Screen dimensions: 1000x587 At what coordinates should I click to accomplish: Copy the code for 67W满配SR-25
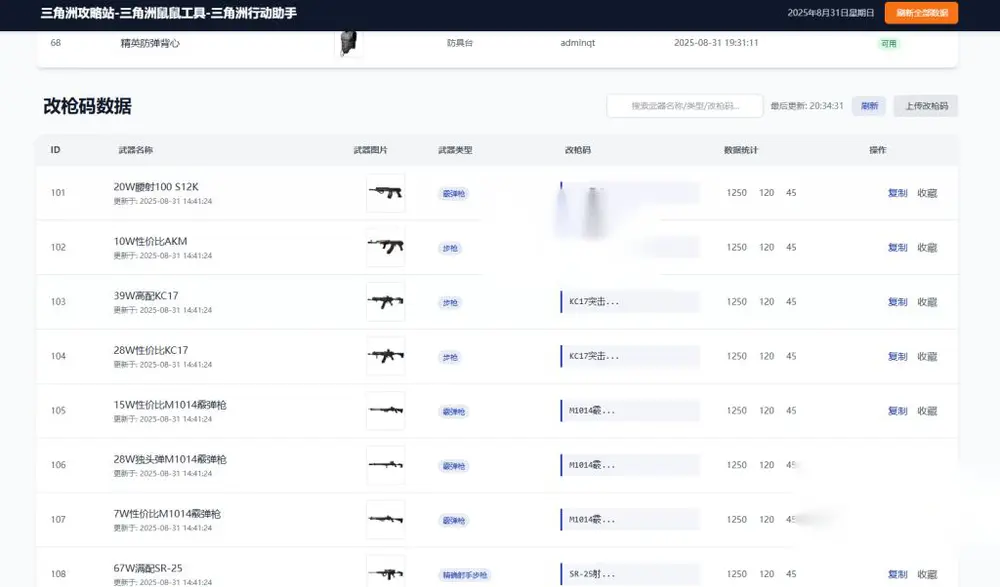[x=897, y=574]
